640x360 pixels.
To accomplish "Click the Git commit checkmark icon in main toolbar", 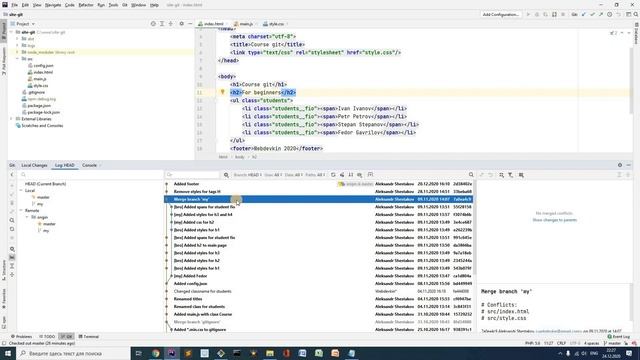I will [x=592, y=15].
